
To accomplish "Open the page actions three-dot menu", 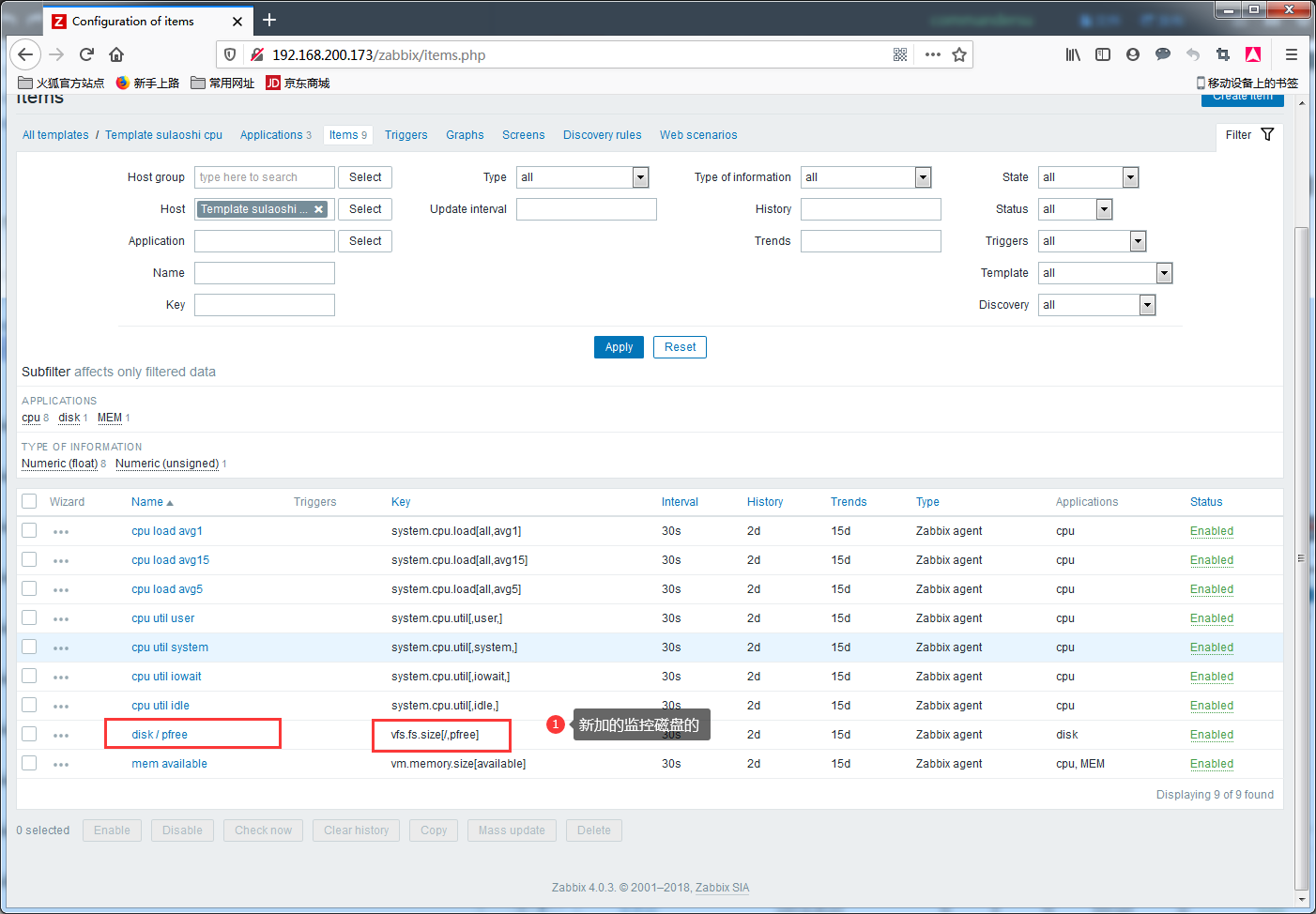I will tap(932, 54).
